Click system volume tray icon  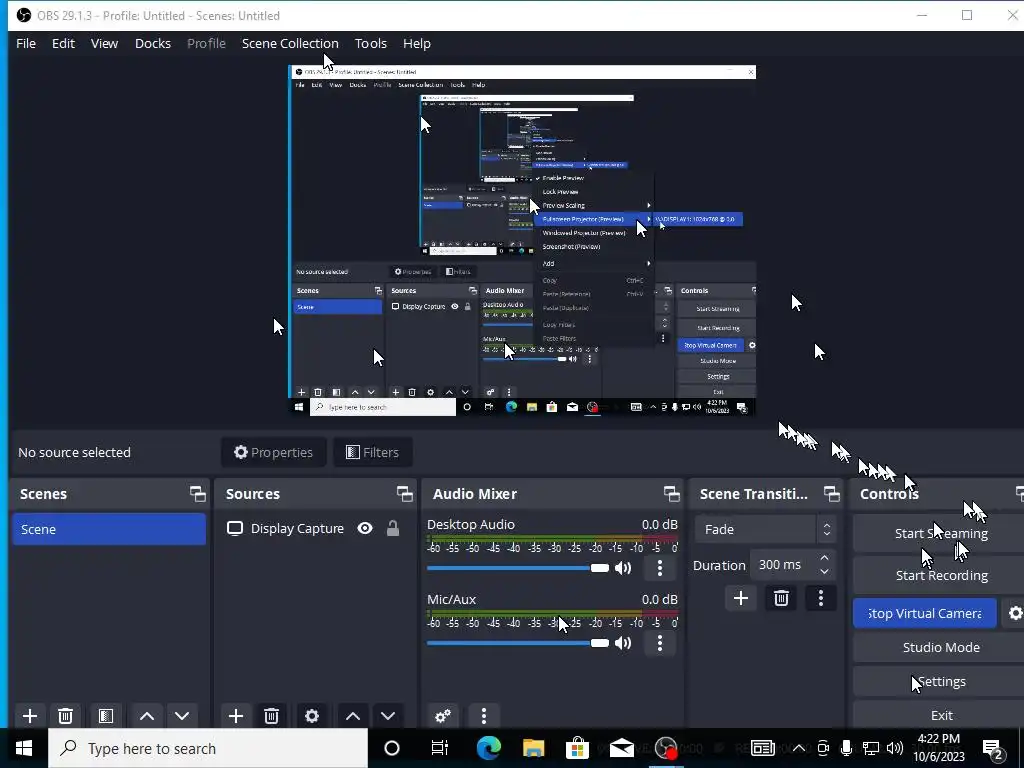point(895,748)
